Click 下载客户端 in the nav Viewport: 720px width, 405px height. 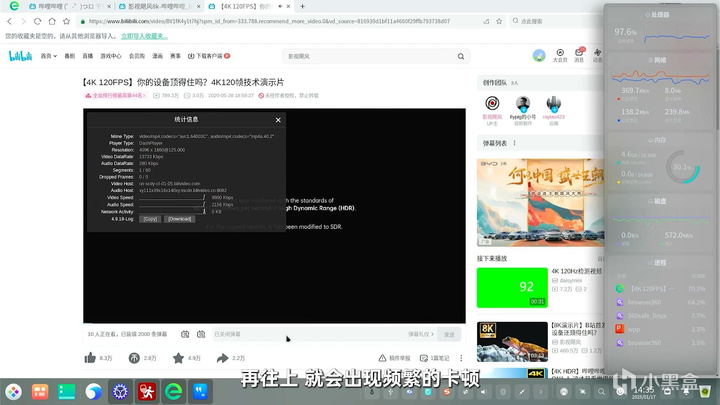pyautogui.click(x=209, y=56)
